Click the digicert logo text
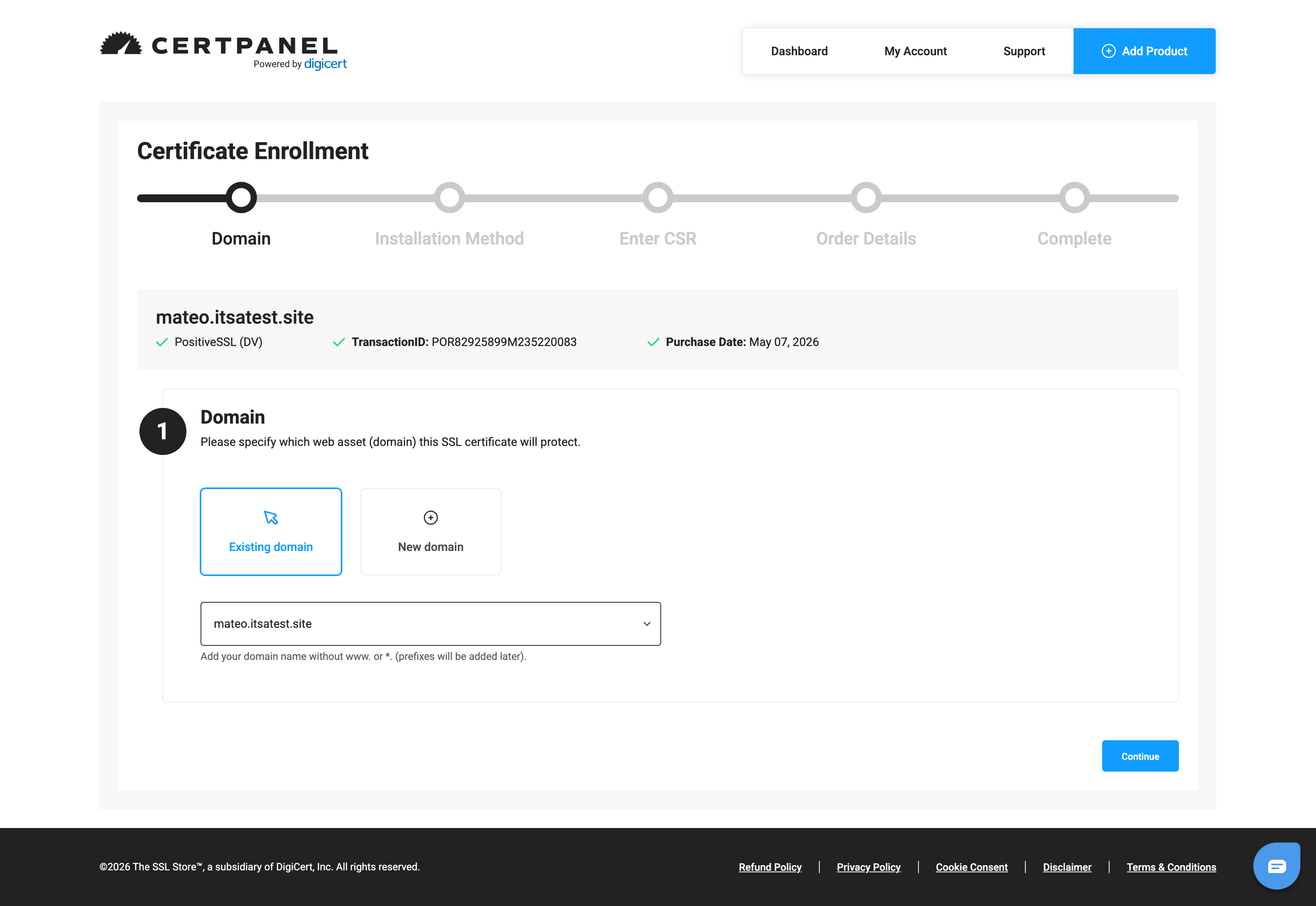This screenshot has width=1316, height=906. point(325,64)
